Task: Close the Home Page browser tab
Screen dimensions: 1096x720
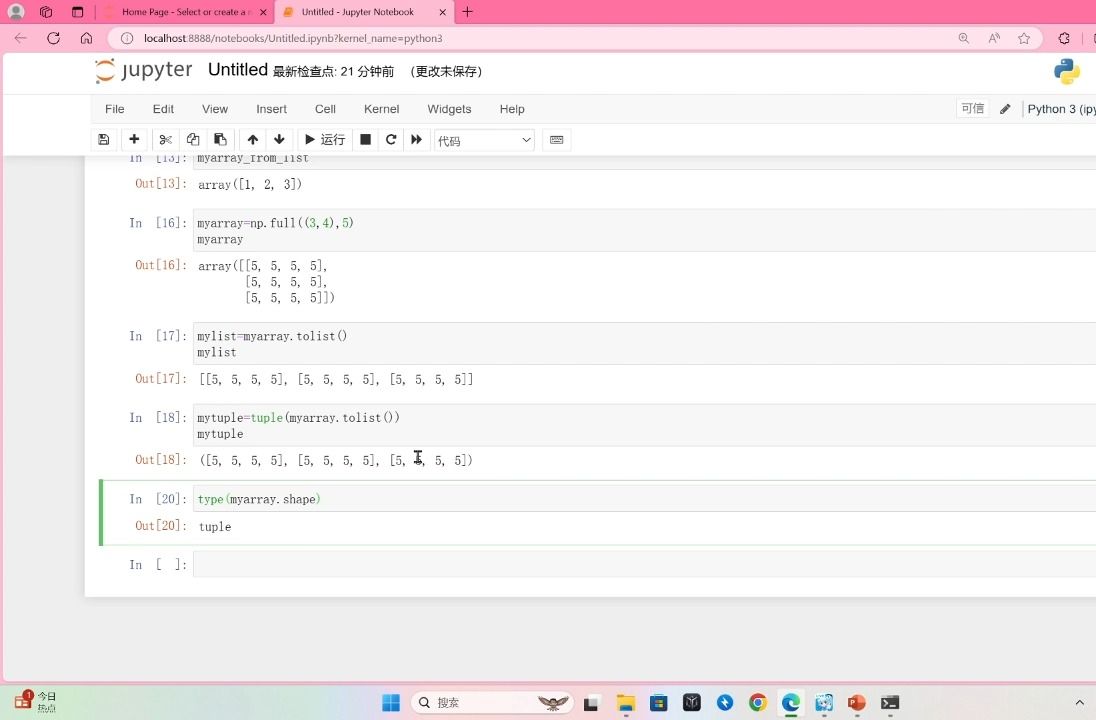Action: (263, 12)
